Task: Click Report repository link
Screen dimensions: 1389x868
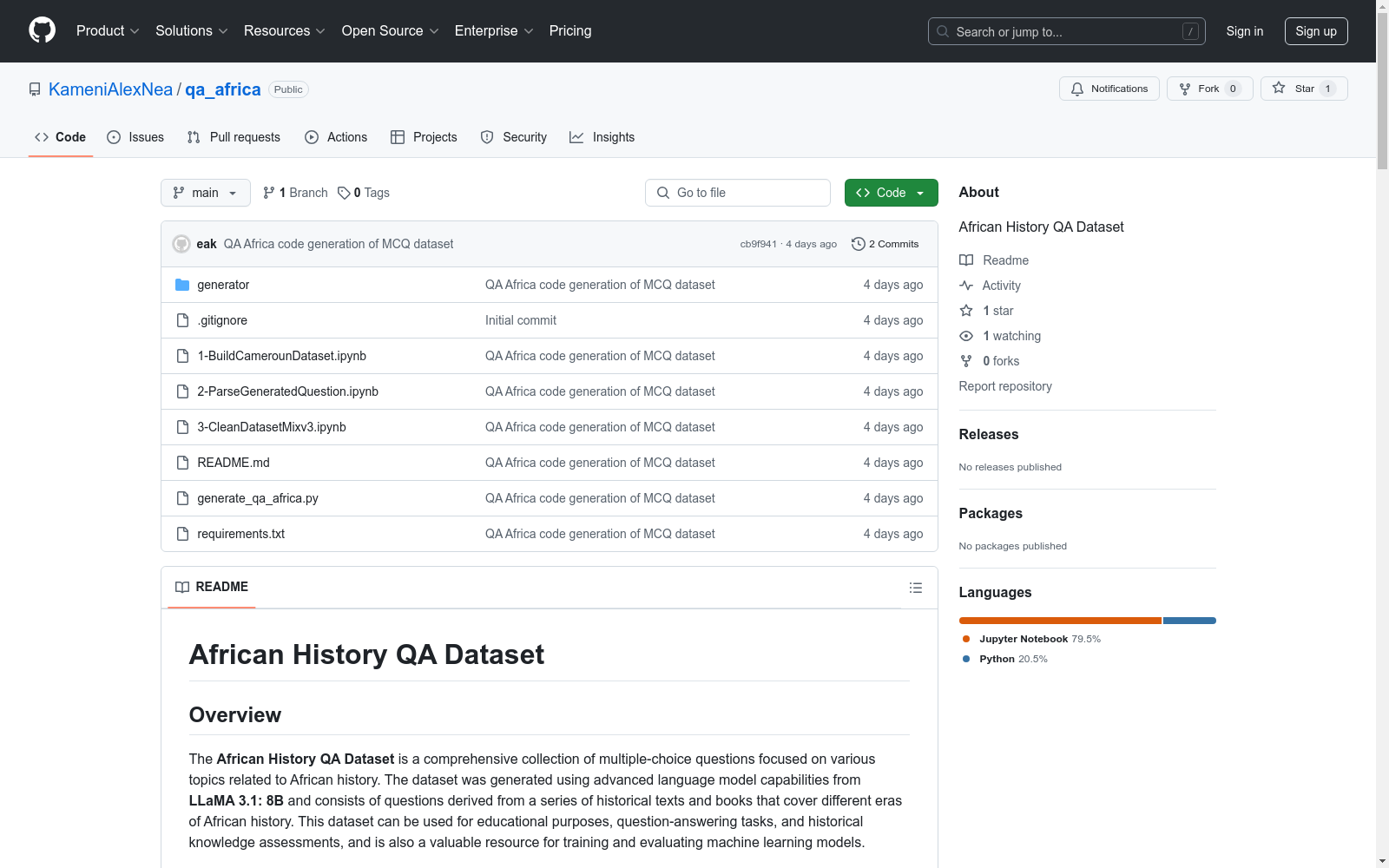Action: [x=1005, y=386]
